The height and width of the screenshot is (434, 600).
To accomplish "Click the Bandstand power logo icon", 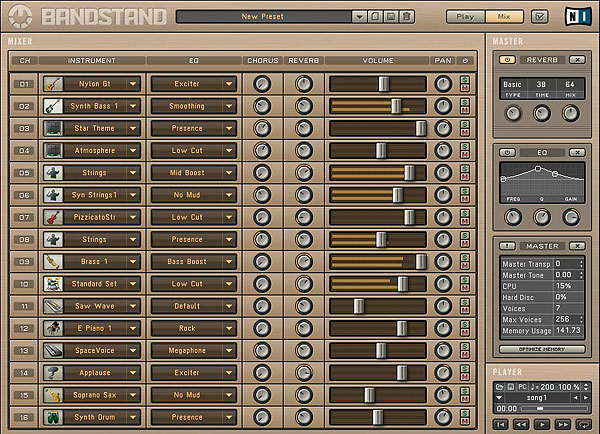I will 20,16.
